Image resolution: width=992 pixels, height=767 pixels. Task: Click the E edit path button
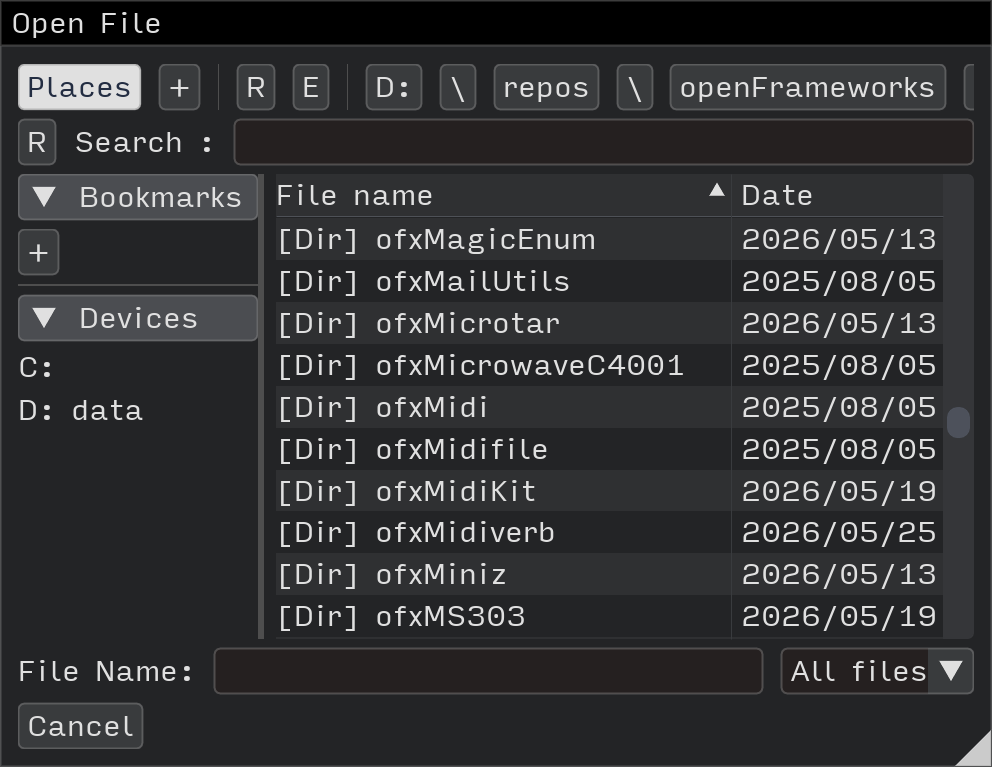point(311,87)
